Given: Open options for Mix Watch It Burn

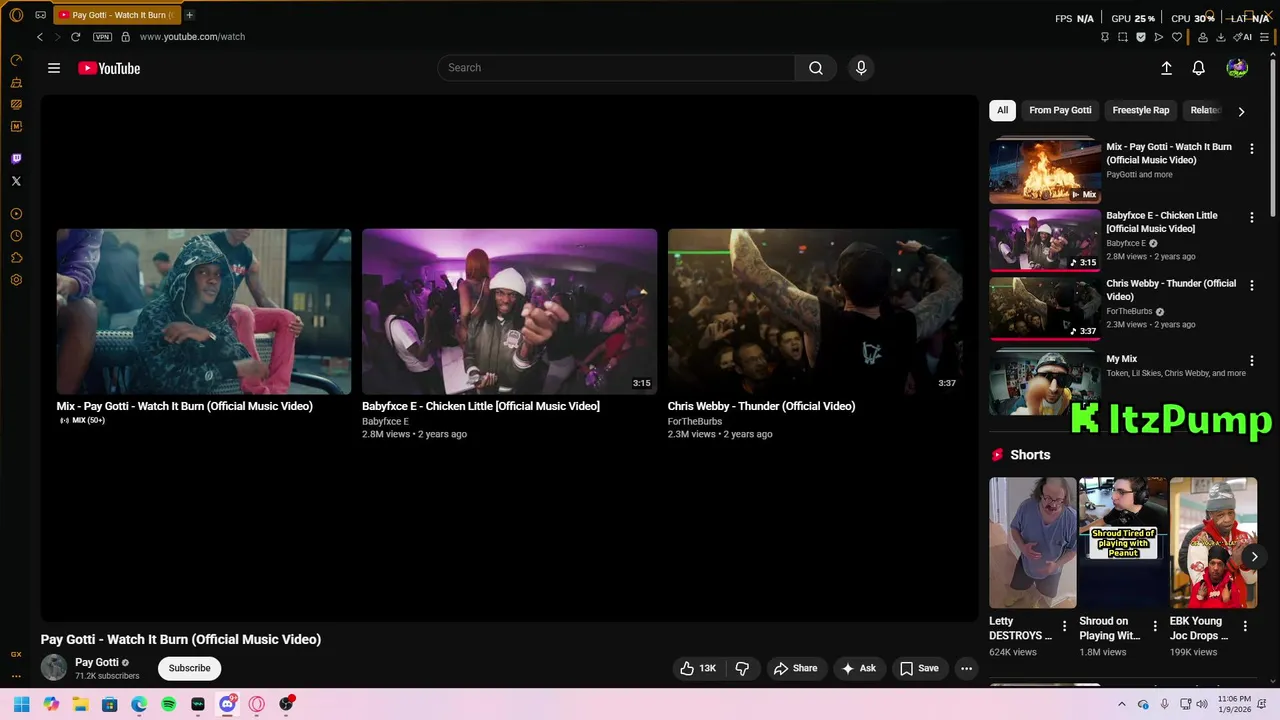Looking at the screenshot, I should click(x=1251, y=149).
